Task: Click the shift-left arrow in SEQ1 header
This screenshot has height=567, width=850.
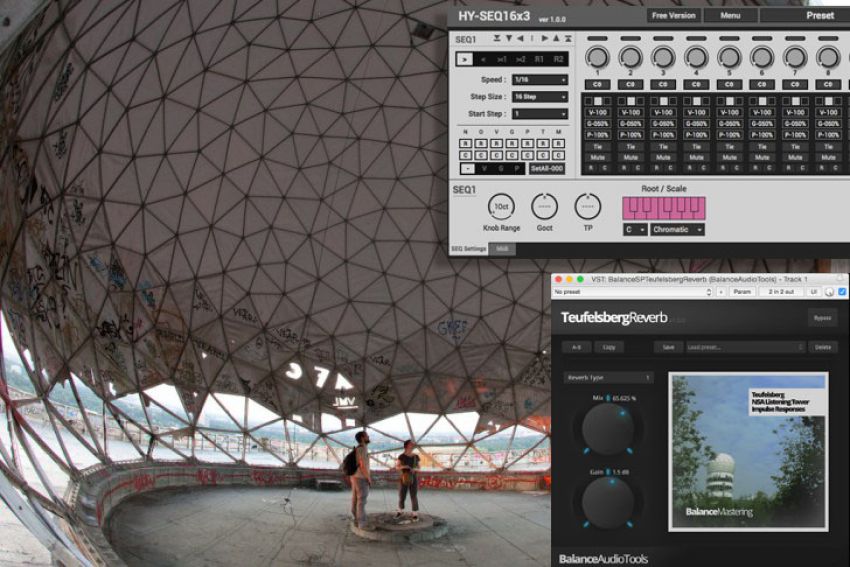Action: [520, 38]
